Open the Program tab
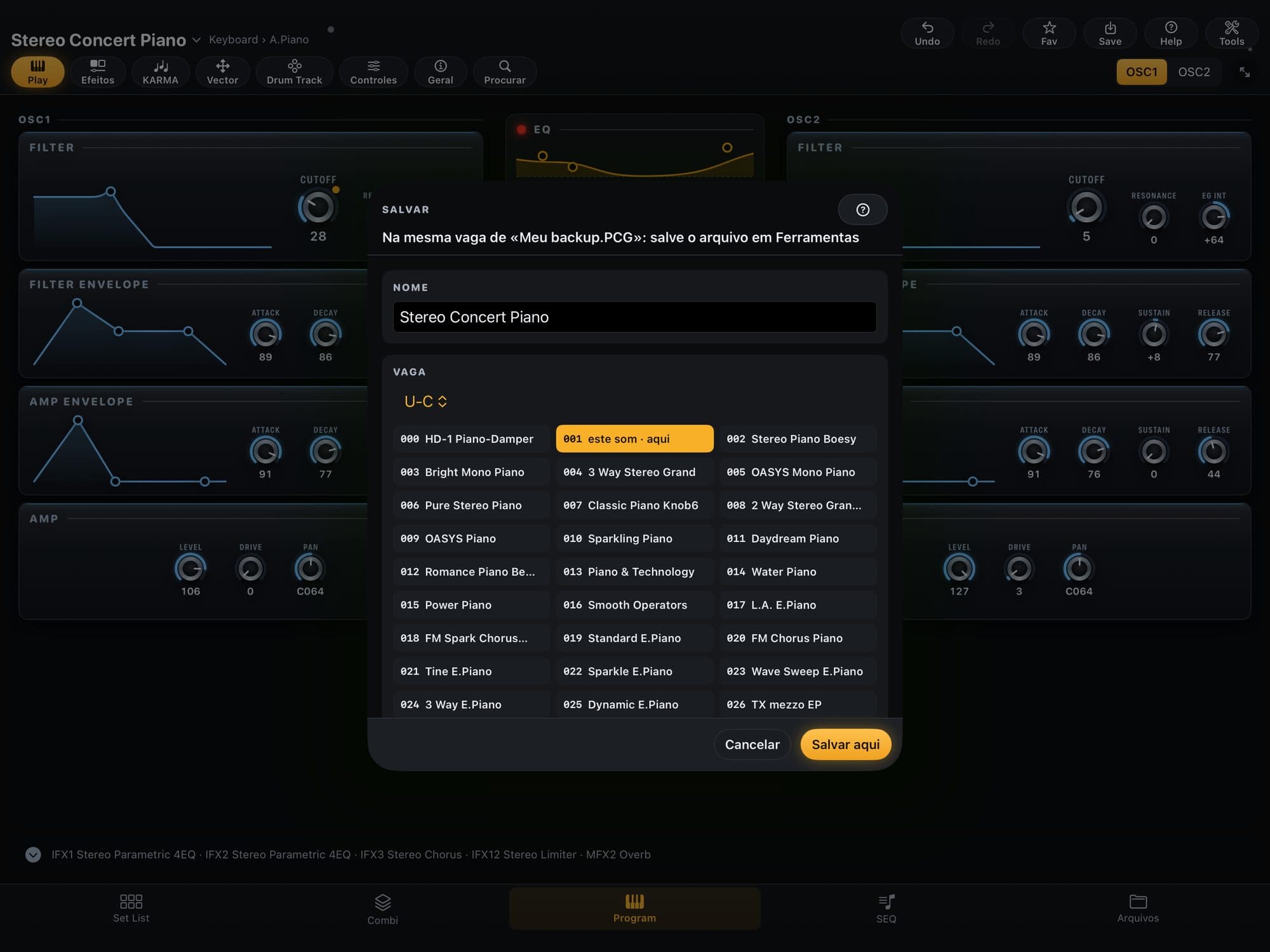Image resolution: width=1270 pixels, height=952 pixels. click(634, 908)
